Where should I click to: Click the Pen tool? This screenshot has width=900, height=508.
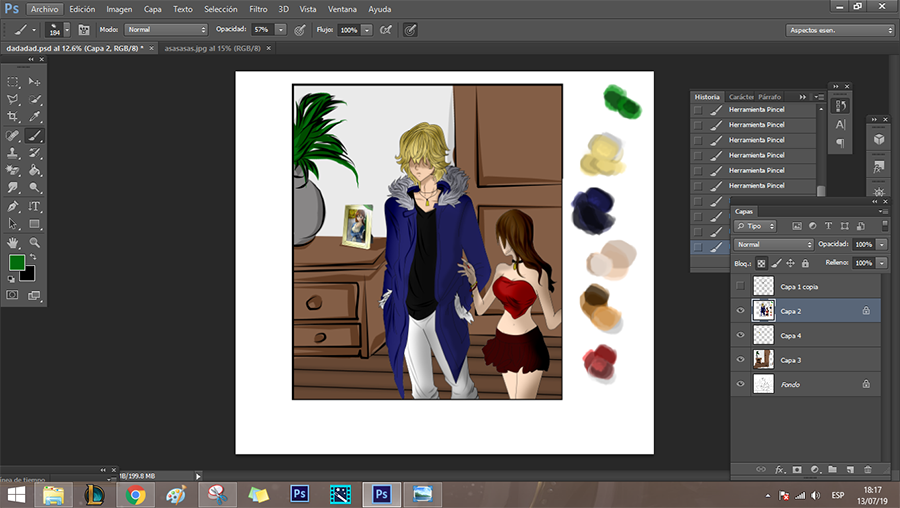13,206
